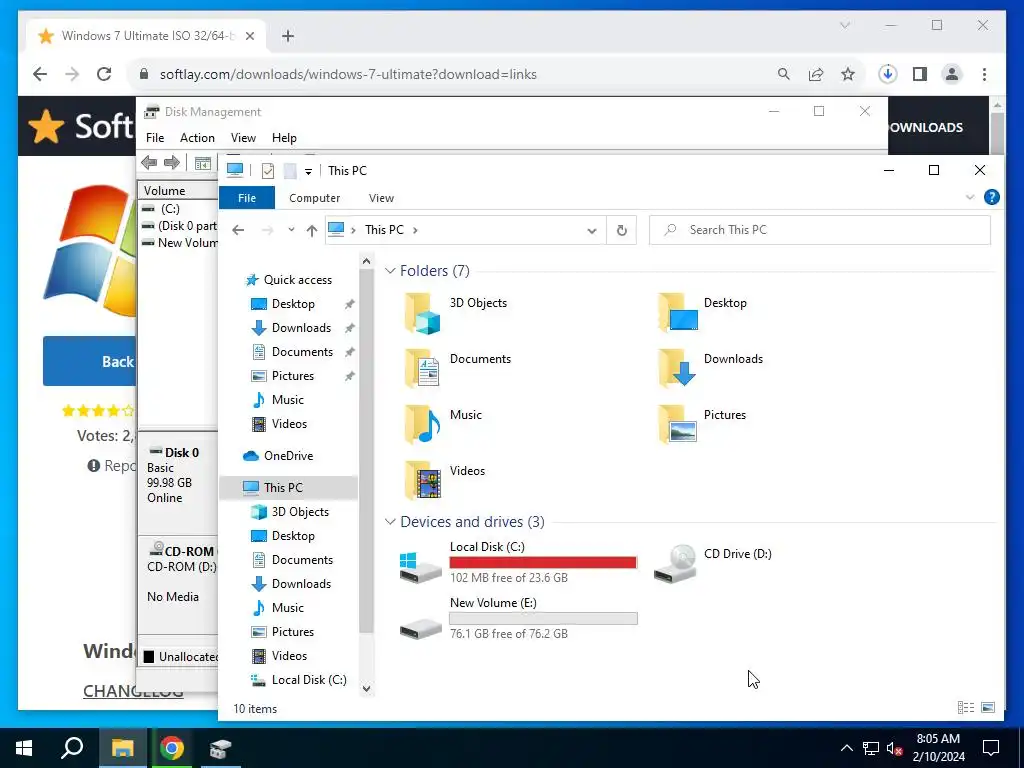This screenshot has width=1024, height=768.
Task: Open Chrome tab search dropdown
Action: coord(844,25)
